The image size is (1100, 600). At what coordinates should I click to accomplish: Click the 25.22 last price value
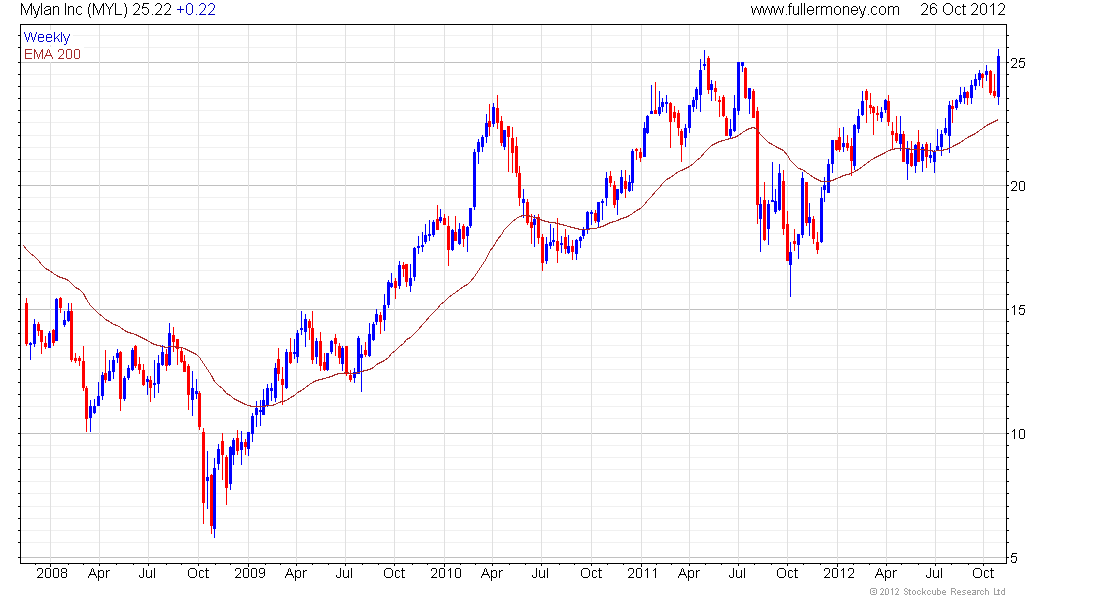pos(152,10)
